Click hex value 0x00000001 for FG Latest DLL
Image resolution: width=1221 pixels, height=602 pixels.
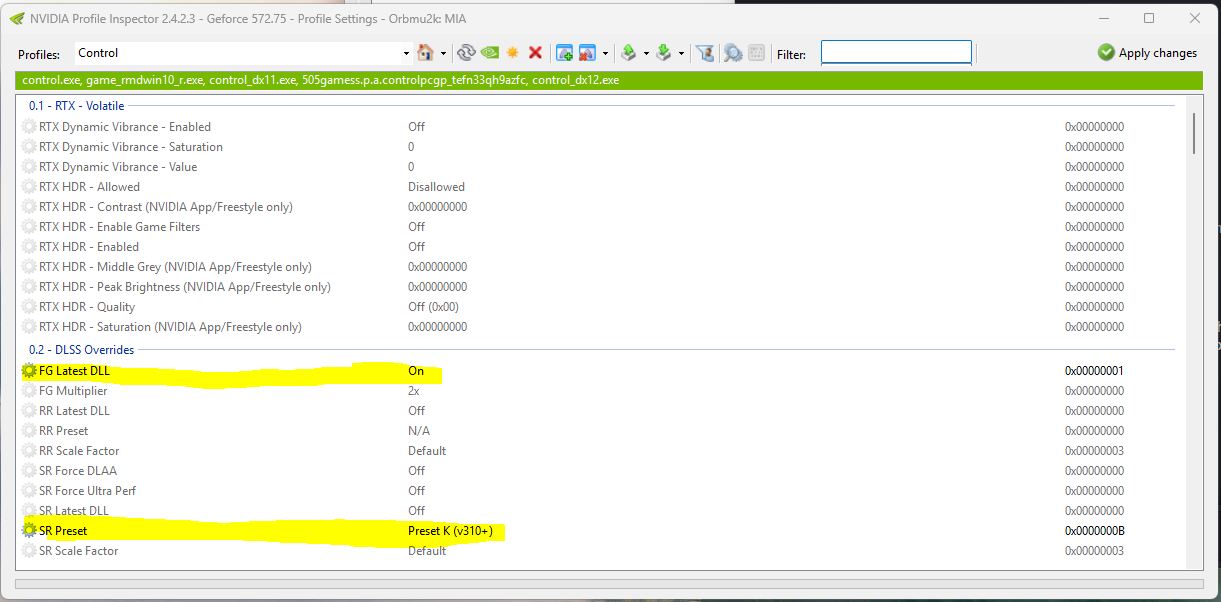1094,371
